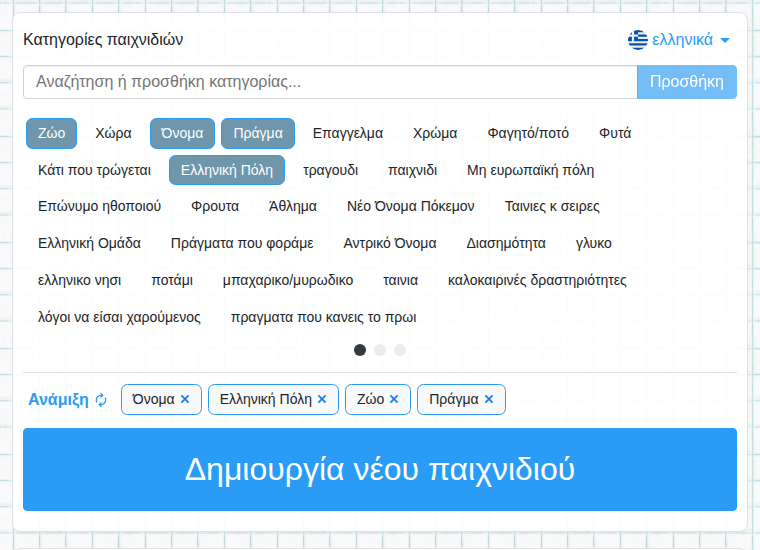Select the Φυτά category
Viewport: 760px width, 550px height.
[615, 133]
